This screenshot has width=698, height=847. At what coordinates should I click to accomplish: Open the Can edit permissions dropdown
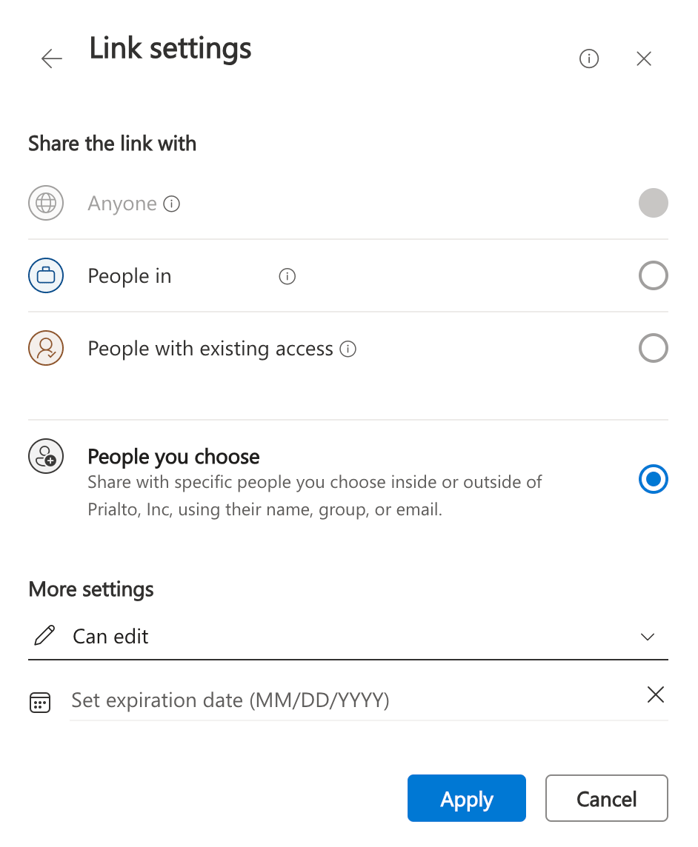(x=350, y=636)
